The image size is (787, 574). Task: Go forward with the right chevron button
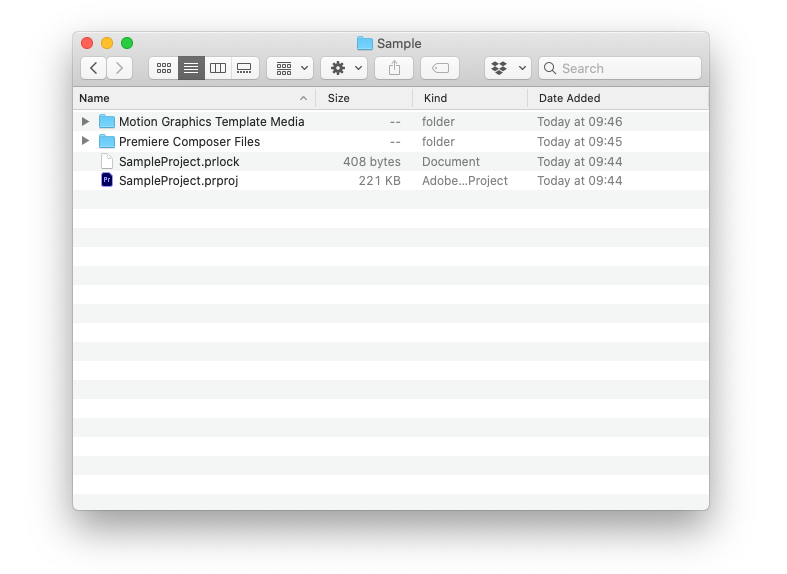(119, 68)
